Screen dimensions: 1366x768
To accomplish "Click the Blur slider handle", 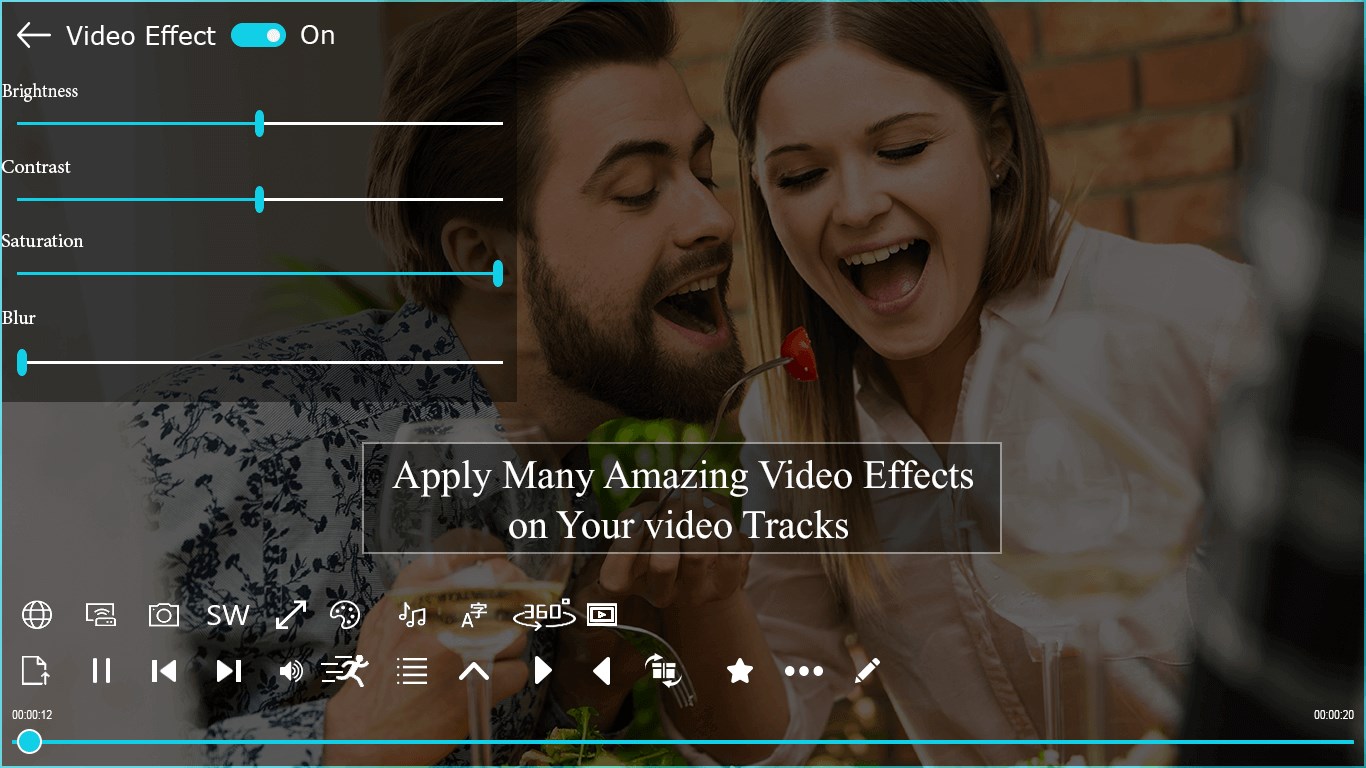I will point(22,362).
